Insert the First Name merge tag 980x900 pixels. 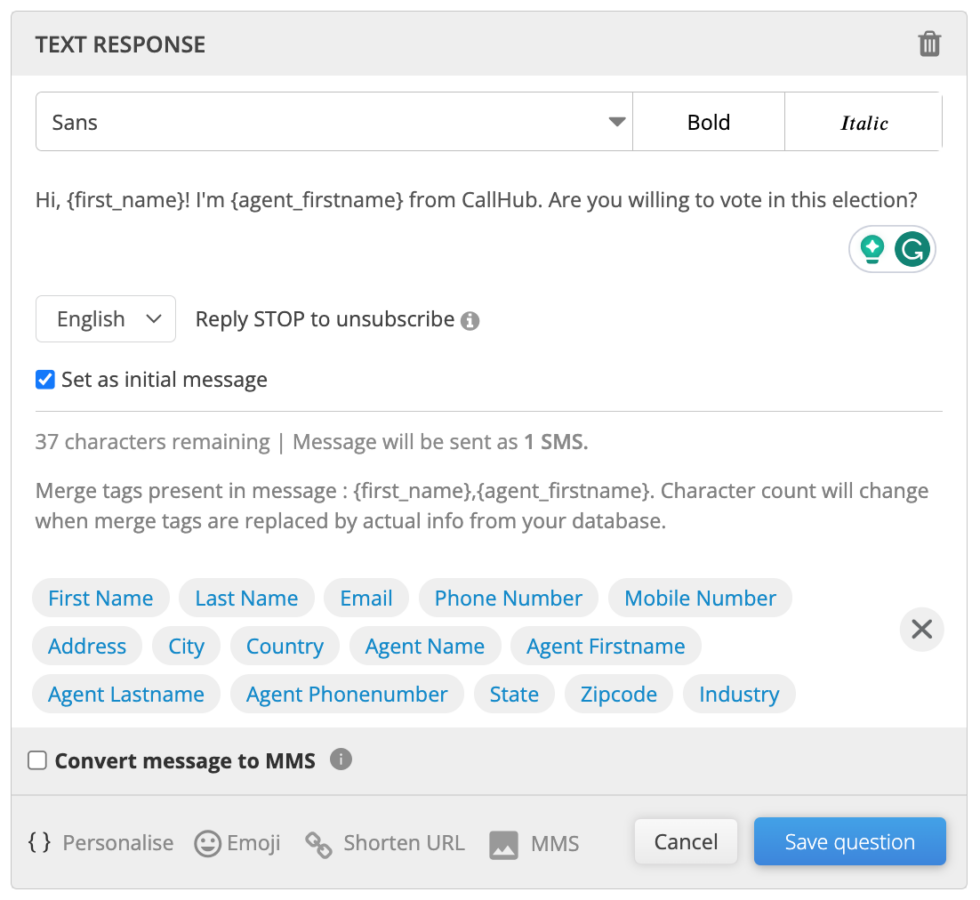[x=101, y=598]
